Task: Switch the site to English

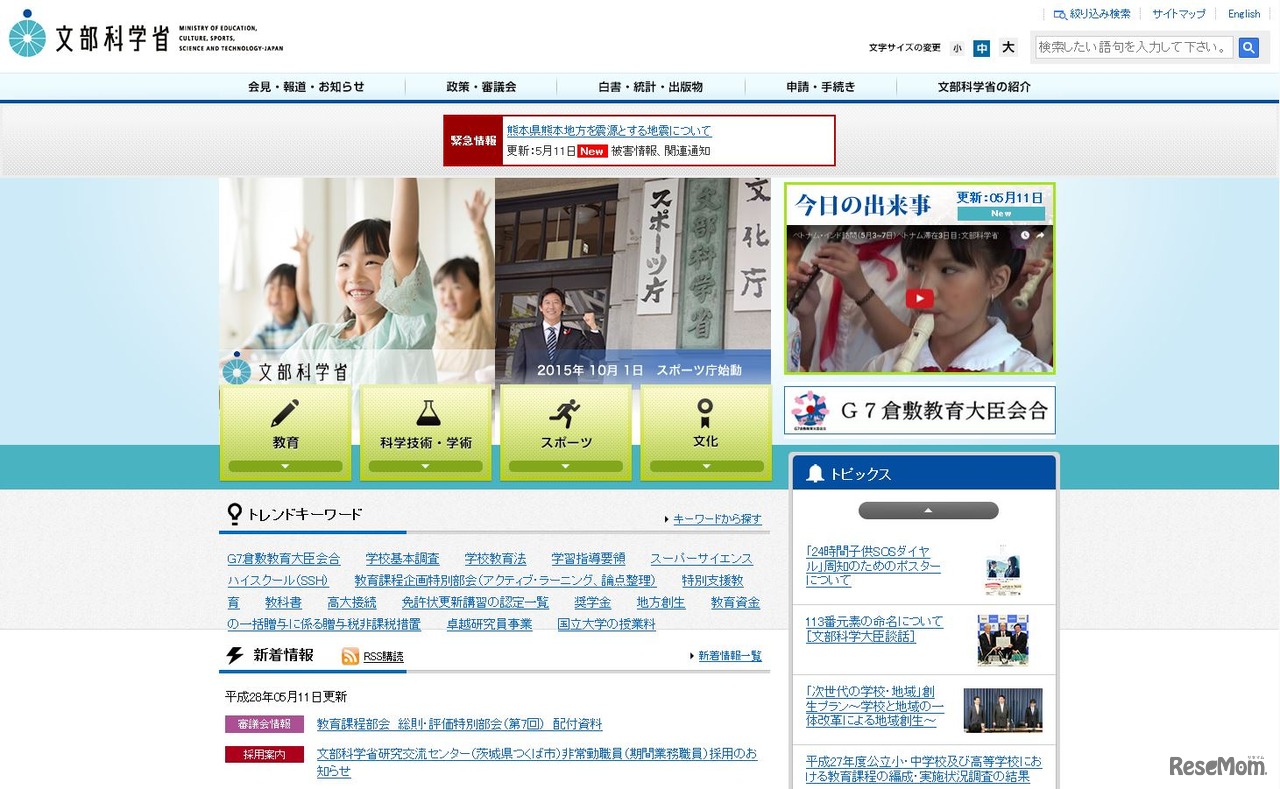Action: [x=1243, y=13]
